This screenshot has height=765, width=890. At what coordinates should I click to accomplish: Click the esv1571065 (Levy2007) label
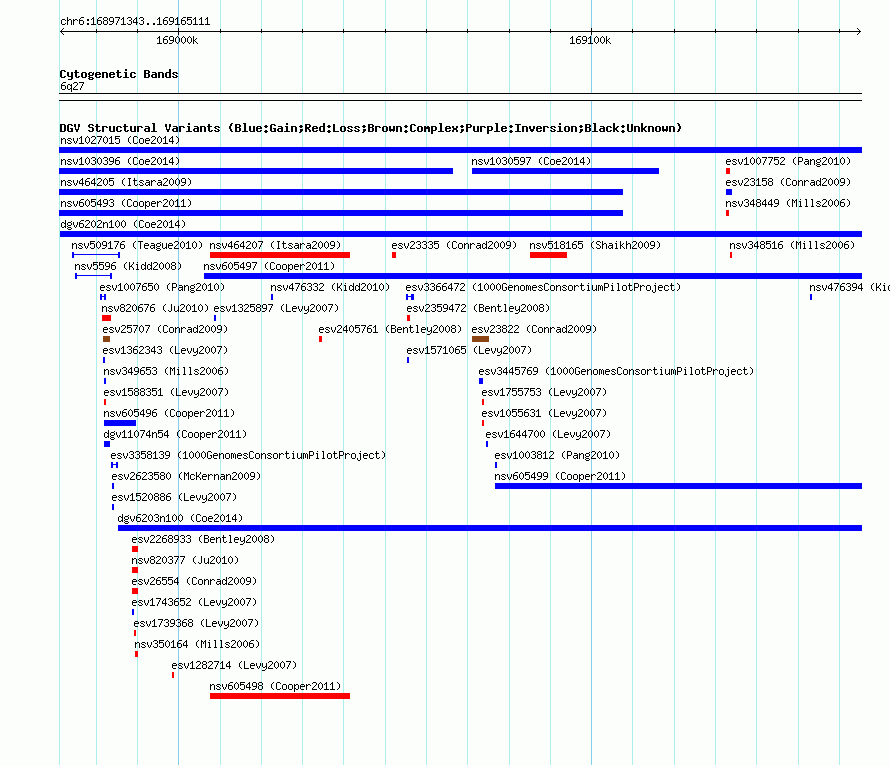coord(469,350)
